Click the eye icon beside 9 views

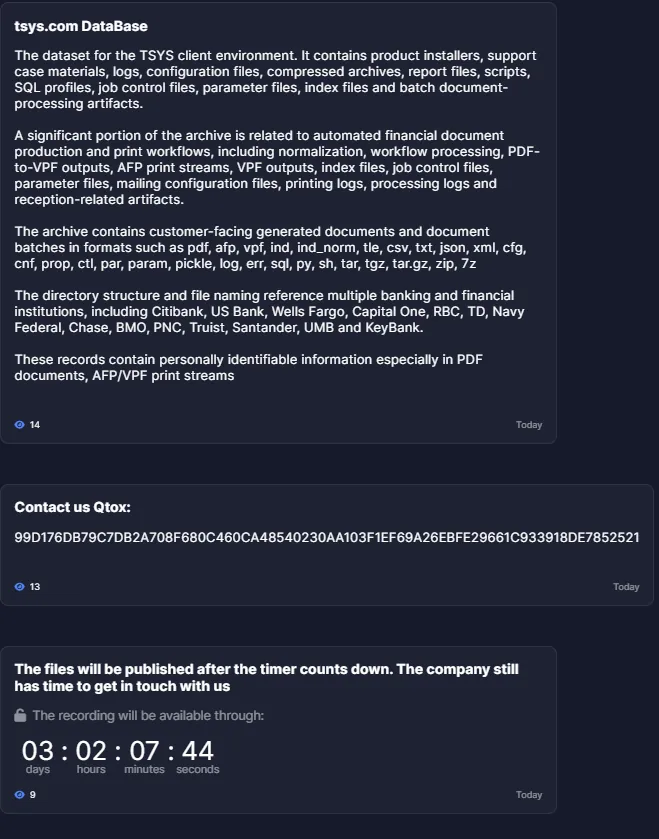(x=20, y=795)
